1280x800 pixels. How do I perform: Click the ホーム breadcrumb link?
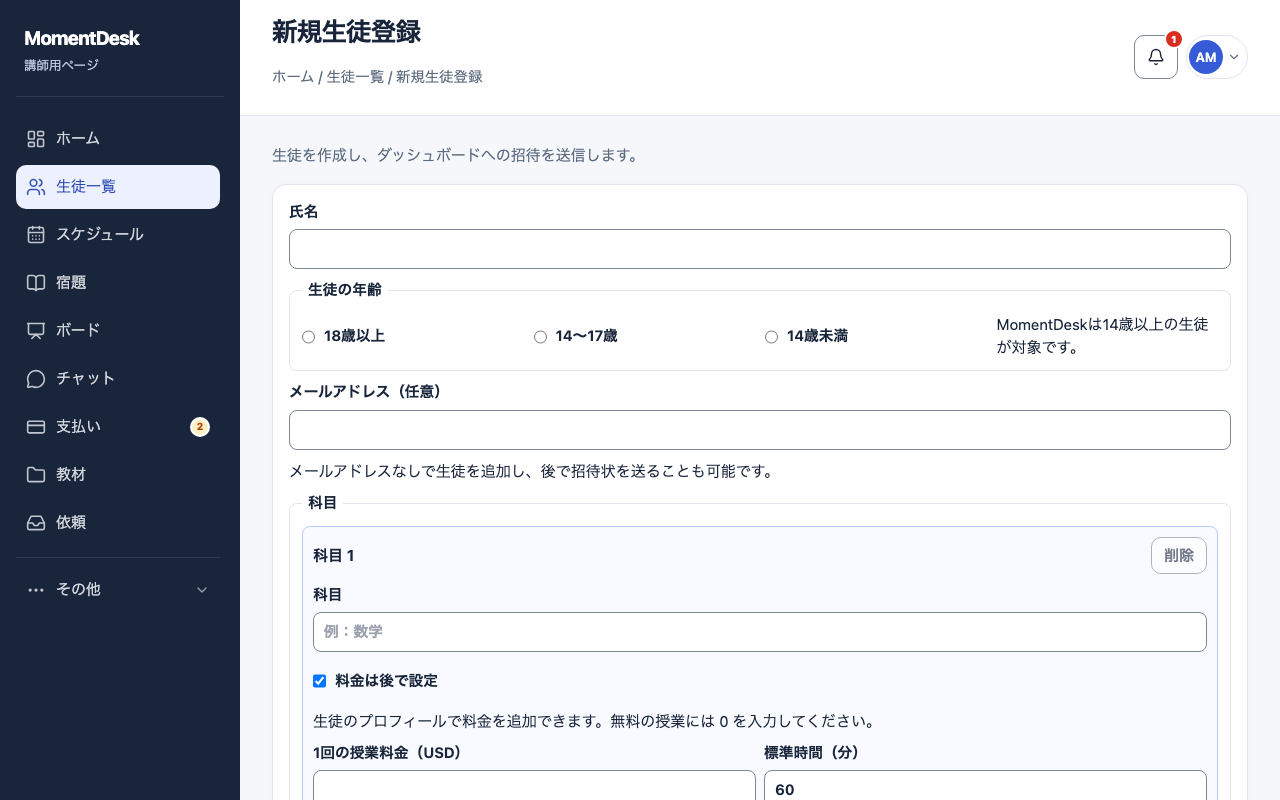(x=293, y=77)
